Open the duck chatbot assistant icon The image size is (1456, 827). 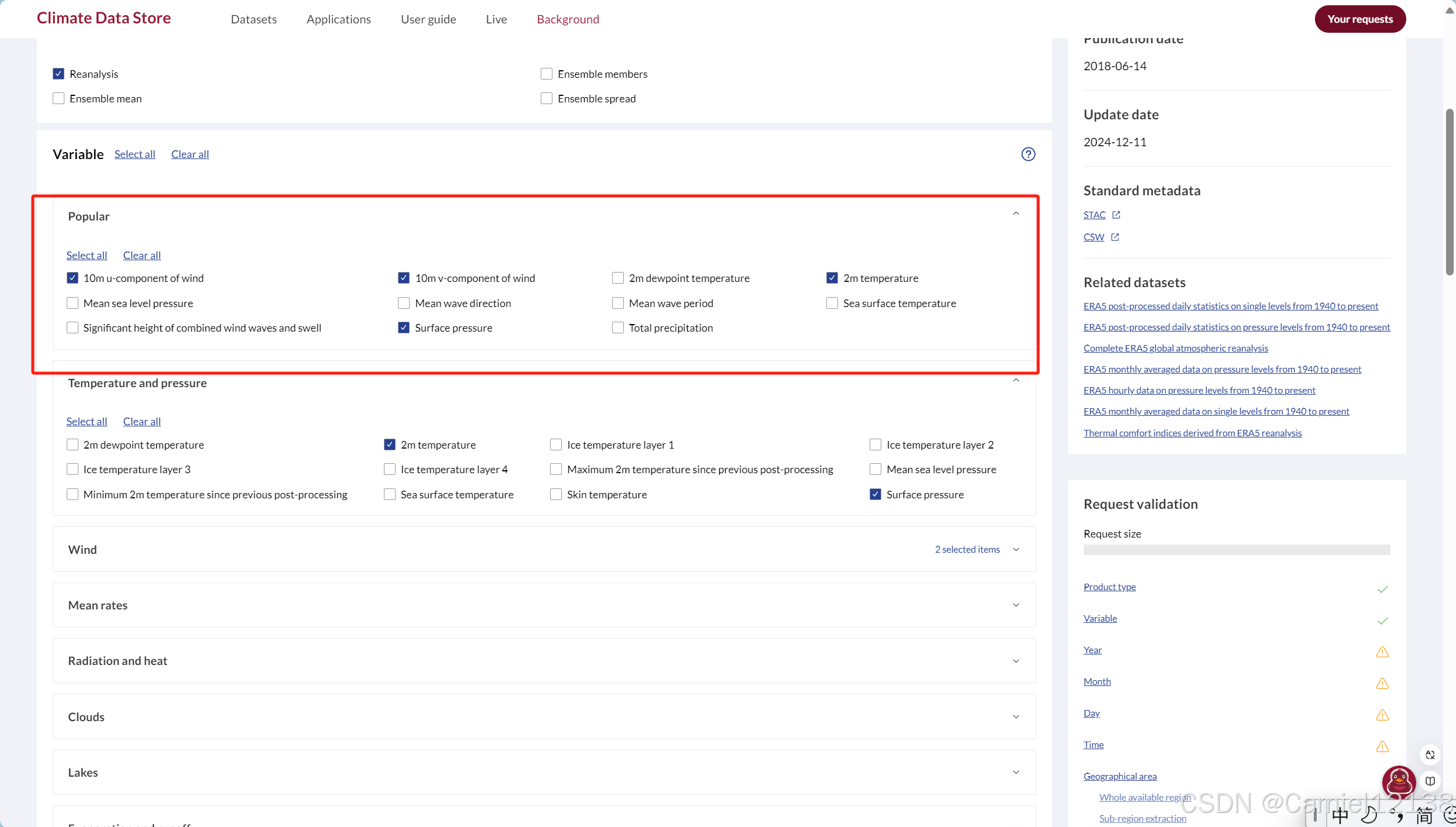(x=1399, y=781)
